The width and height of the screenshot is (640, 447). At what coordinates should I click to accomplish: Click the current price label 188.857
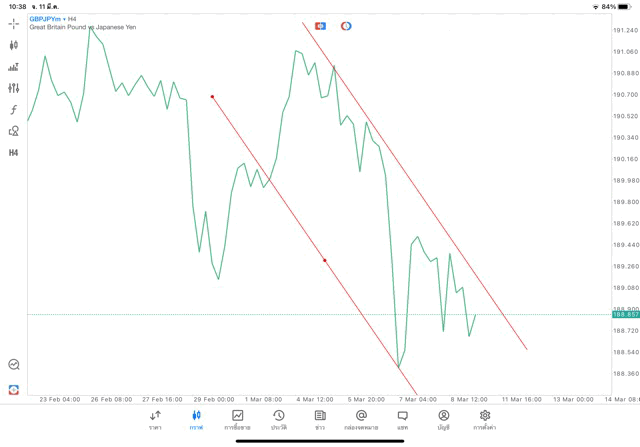[x=624, y=315]
